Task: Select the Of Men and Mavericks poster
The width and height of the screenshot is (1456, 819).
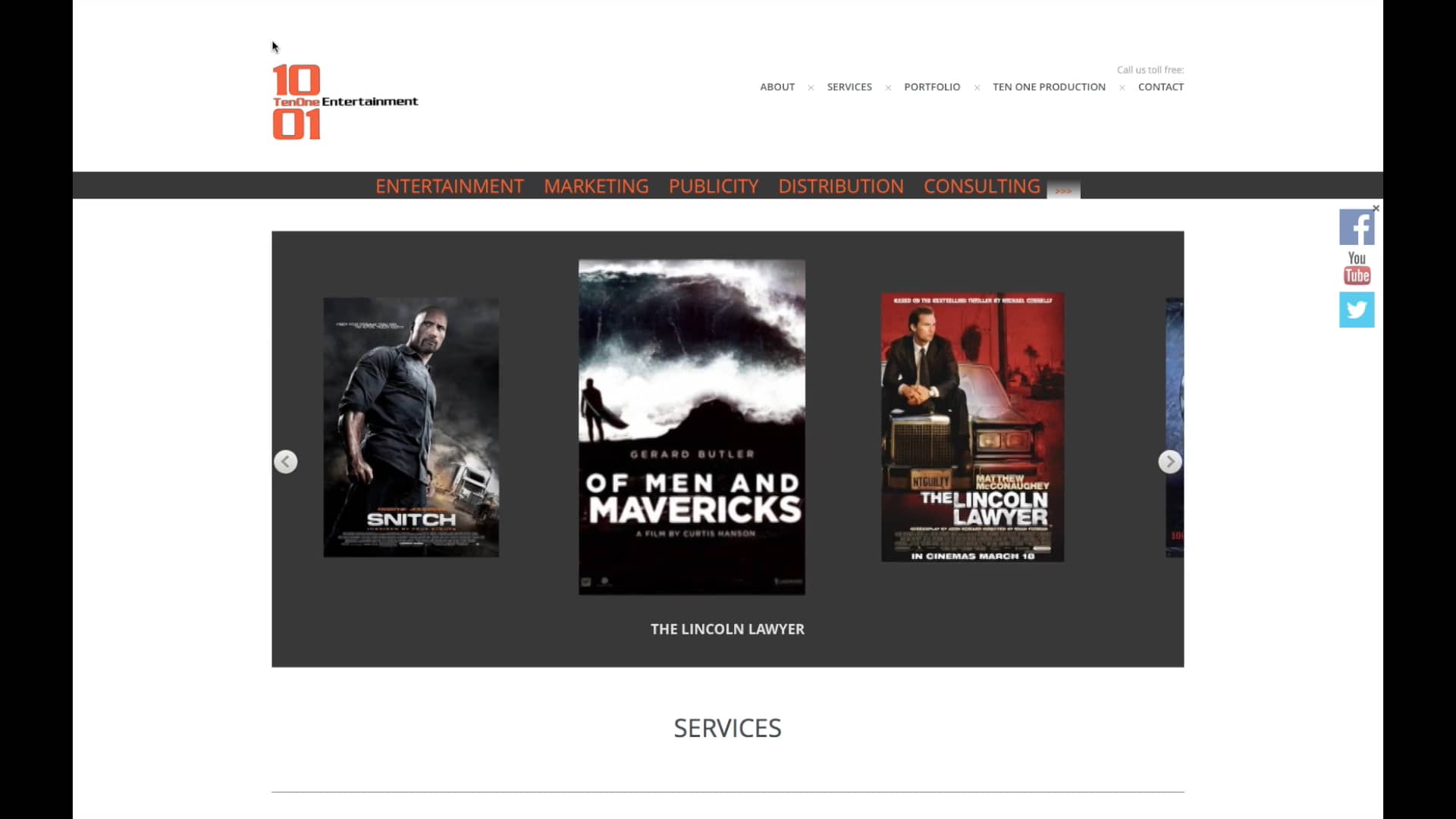Action: [692, 427]
